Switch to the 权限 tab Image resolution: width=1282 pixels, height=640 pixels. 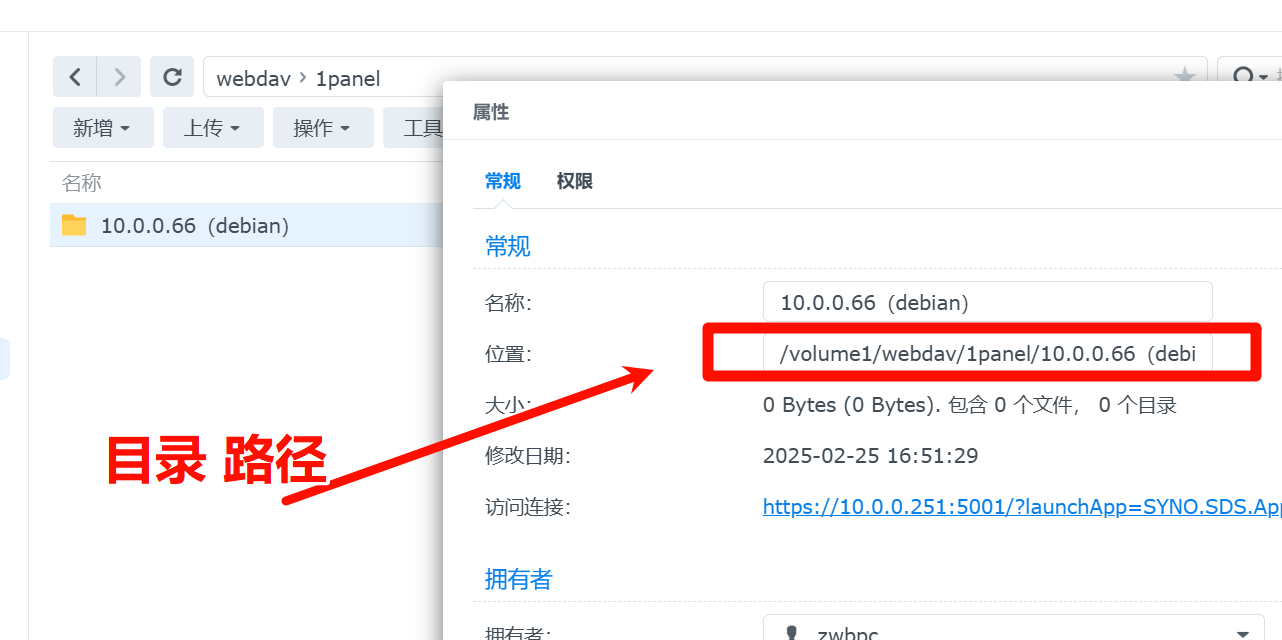tap(575, 181)
